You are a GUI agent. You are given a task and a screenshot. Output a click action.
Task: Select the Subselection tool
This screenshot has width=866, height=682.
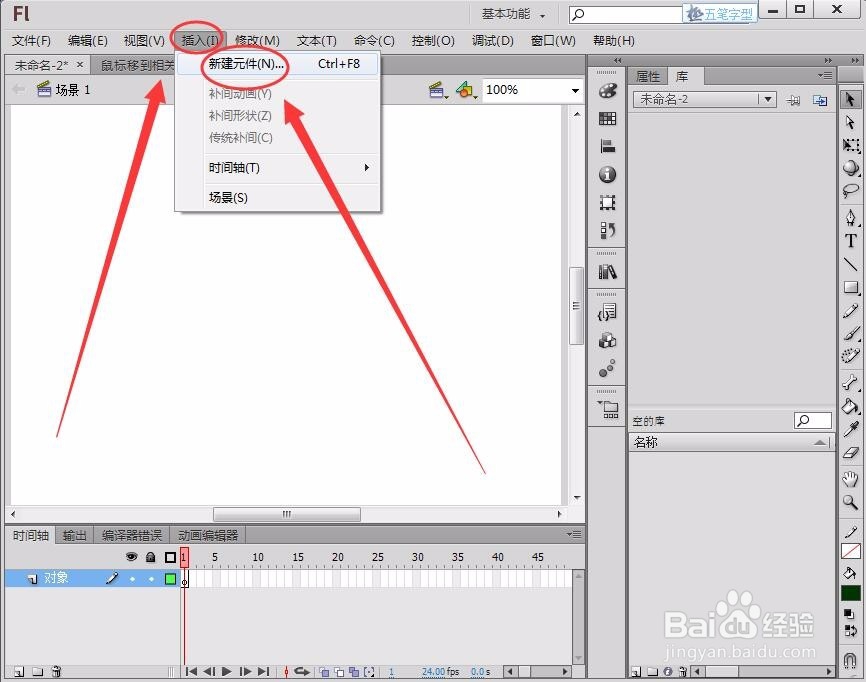click(x=850, y=122)
